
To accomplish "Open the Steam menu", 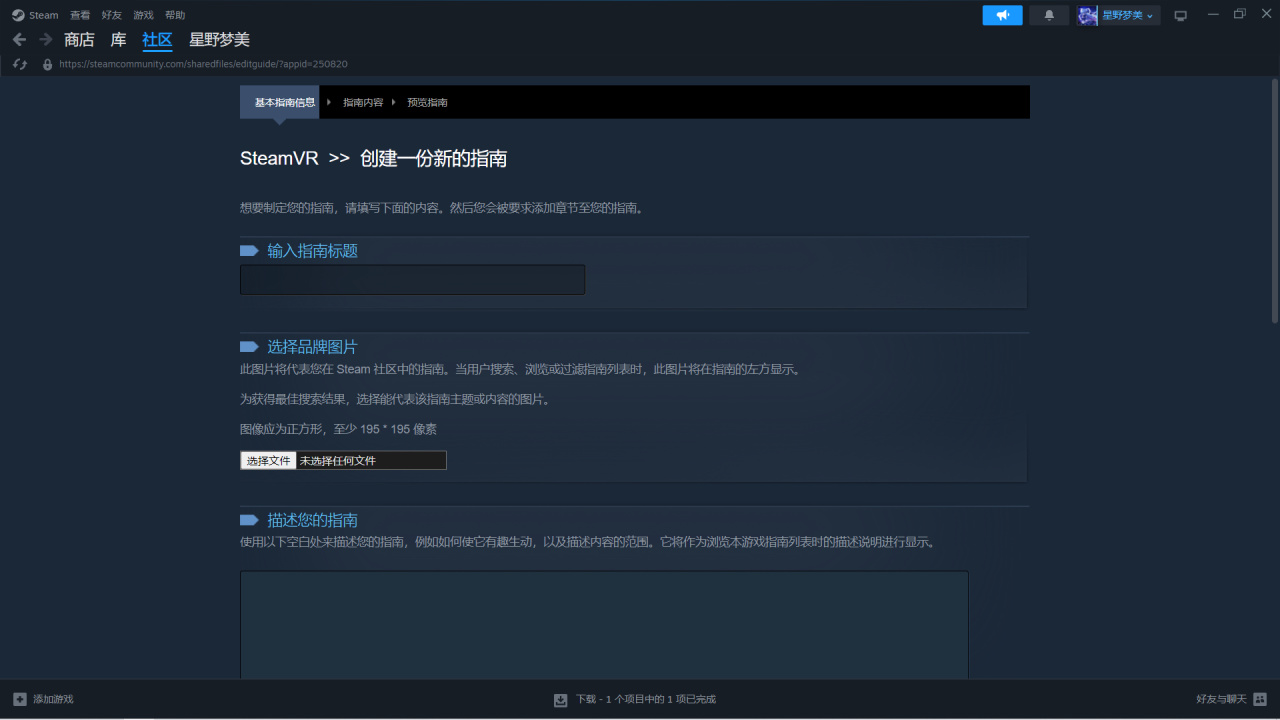I will click(44, 15).
